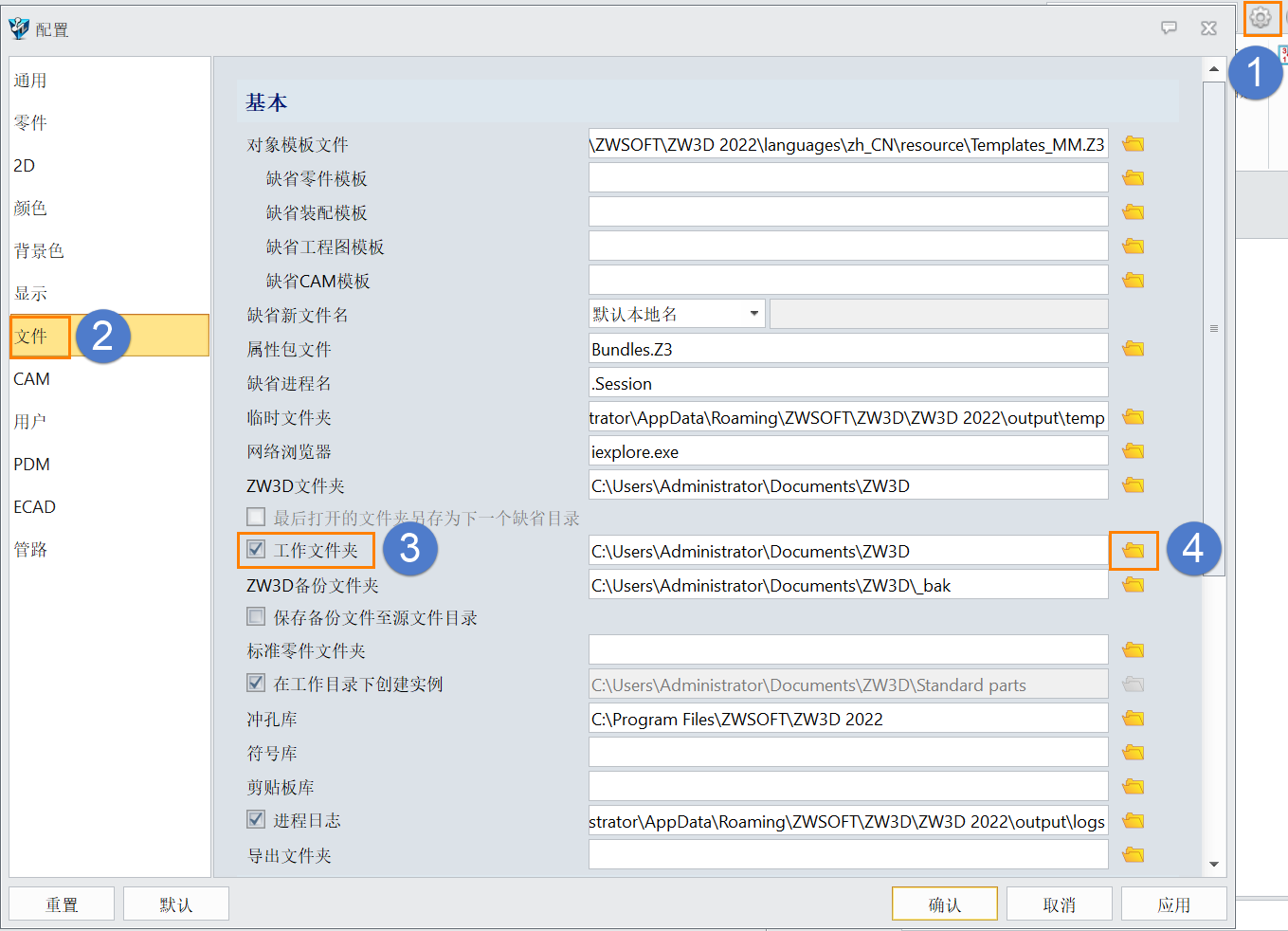The height and width of the screenshot is (931, 1288).
Task: Browse folder for 属性包文件
Action: coord(1134,349)
